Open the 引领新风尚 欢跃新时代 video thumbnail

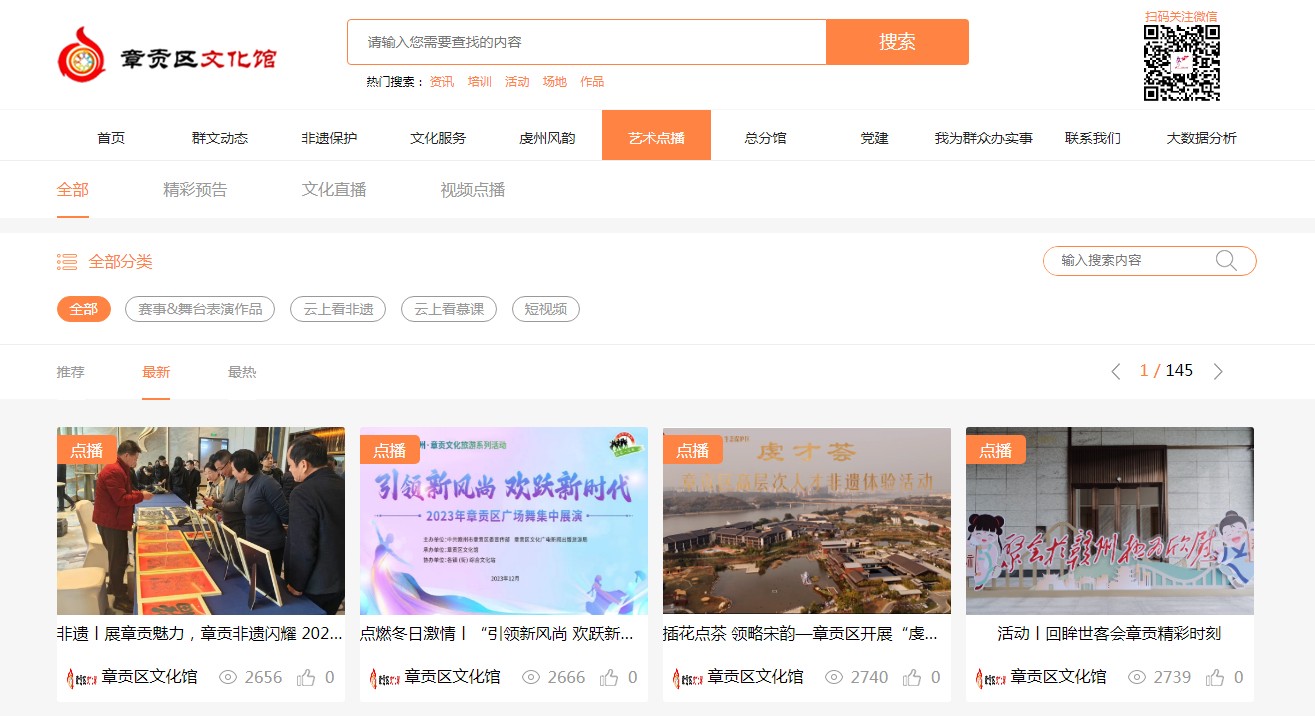pyautogui.click(x=503, y=520)
